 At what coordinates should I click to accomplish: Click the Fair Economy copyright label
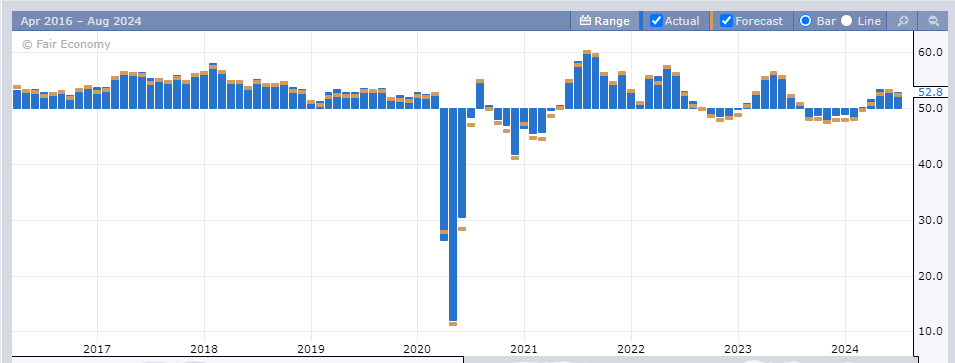(66, 44)
